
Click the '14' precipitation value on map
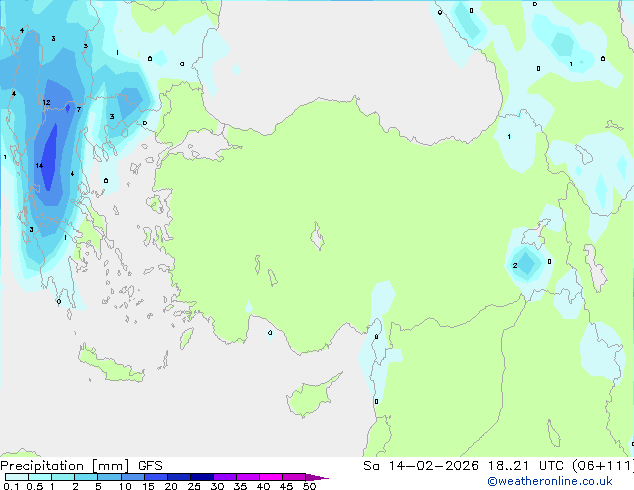39,165
